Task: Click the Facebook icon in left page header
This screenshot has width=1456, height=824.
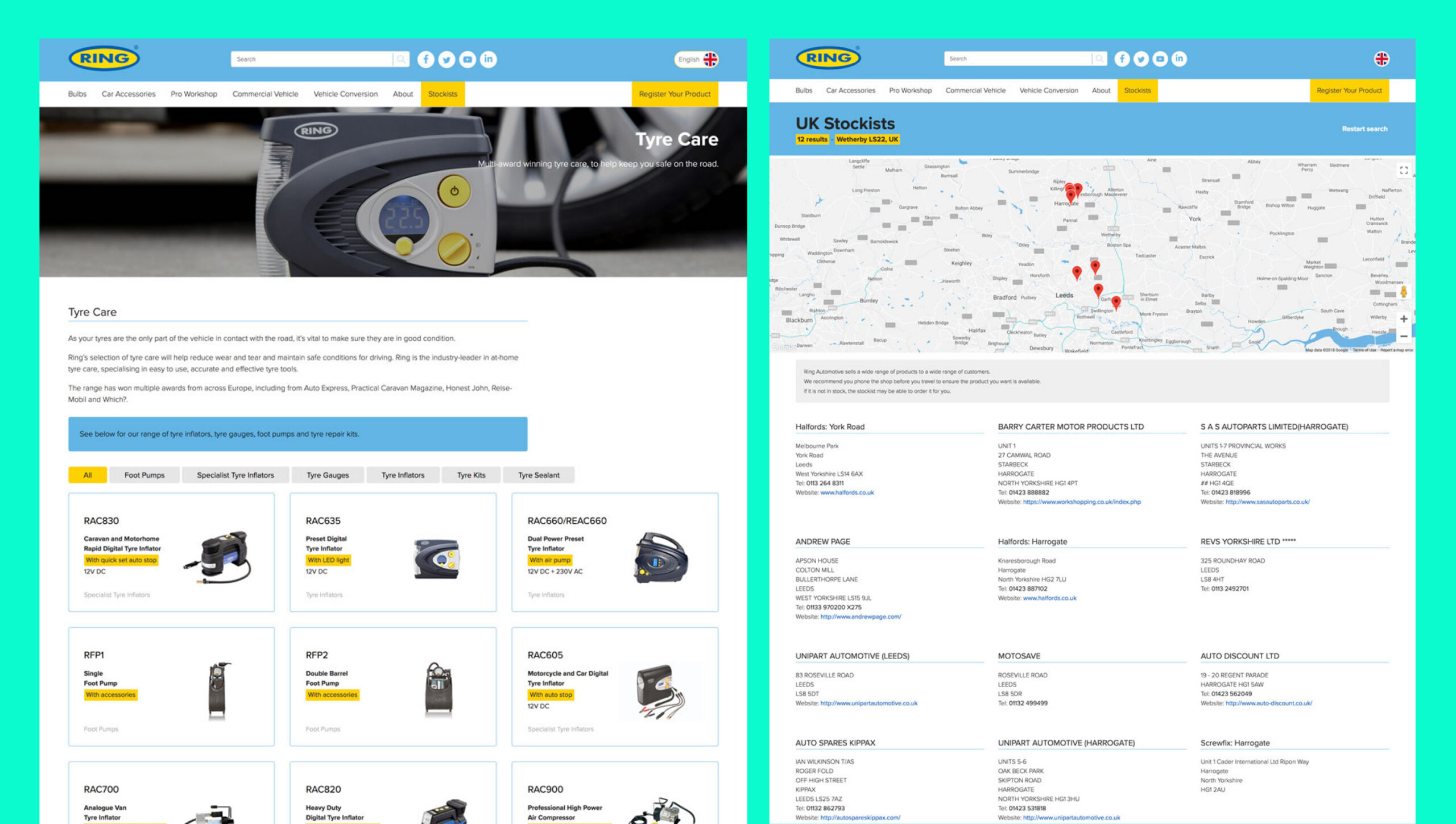Action: coord(425,59)
